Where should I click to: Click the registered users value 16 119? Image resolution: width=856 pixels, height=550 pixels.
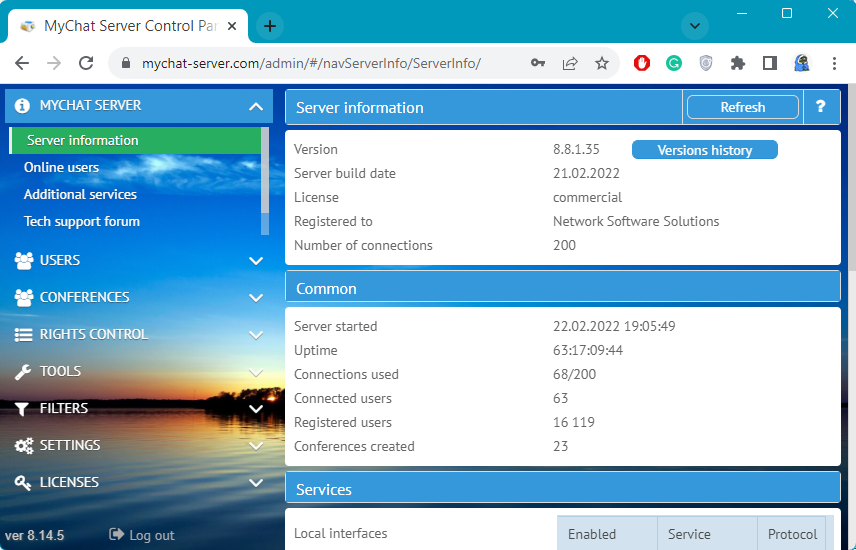coord(574,422)
